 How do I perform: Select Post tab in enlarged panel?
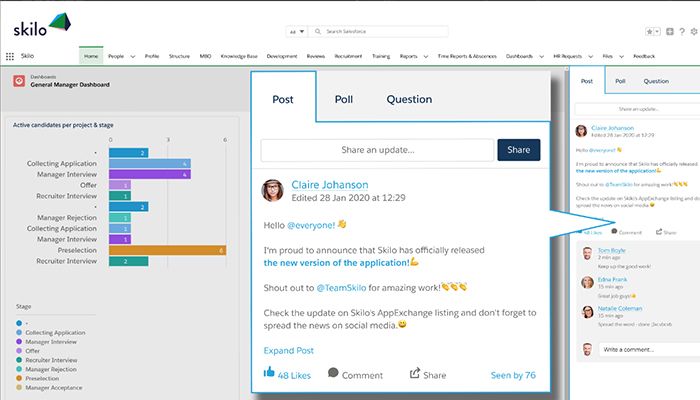(x=283, y=99)
